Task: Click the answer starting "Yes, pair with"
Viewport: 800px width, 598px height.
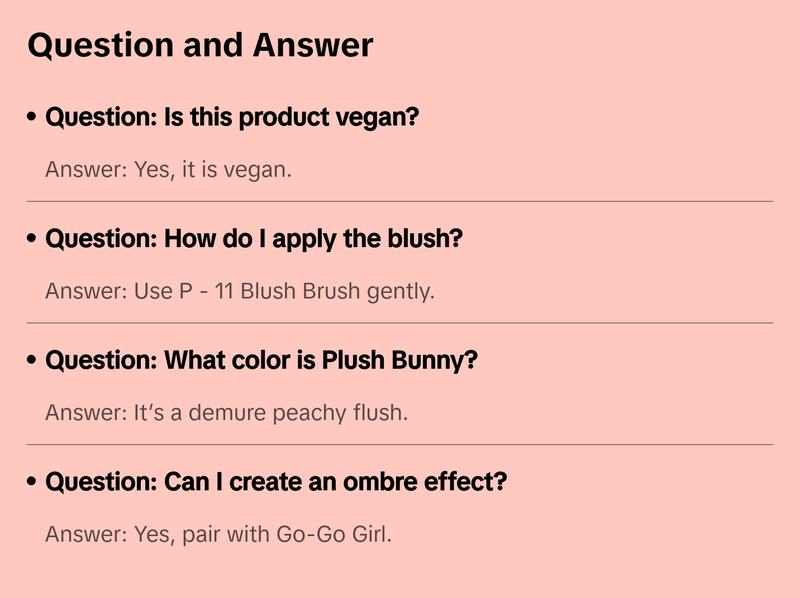Action: coord(218,534)
